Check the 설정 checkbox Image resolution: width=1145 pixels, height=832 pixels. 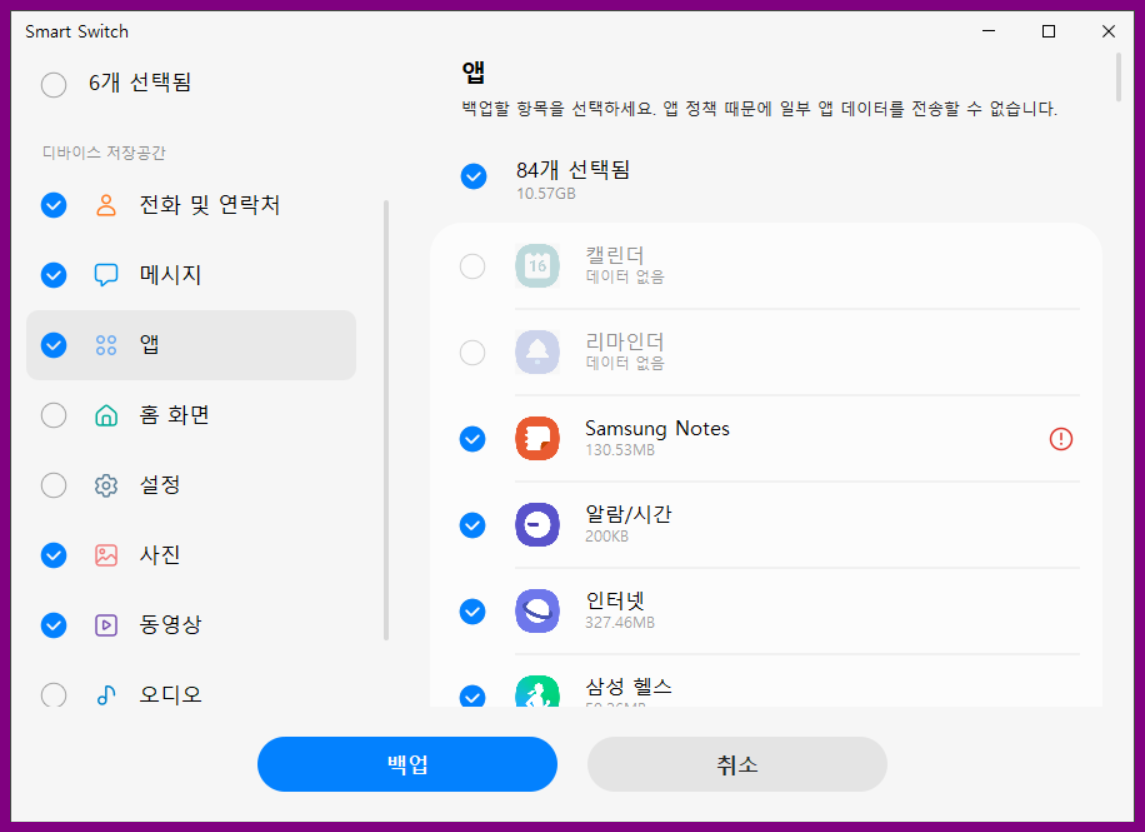point(54,485)
